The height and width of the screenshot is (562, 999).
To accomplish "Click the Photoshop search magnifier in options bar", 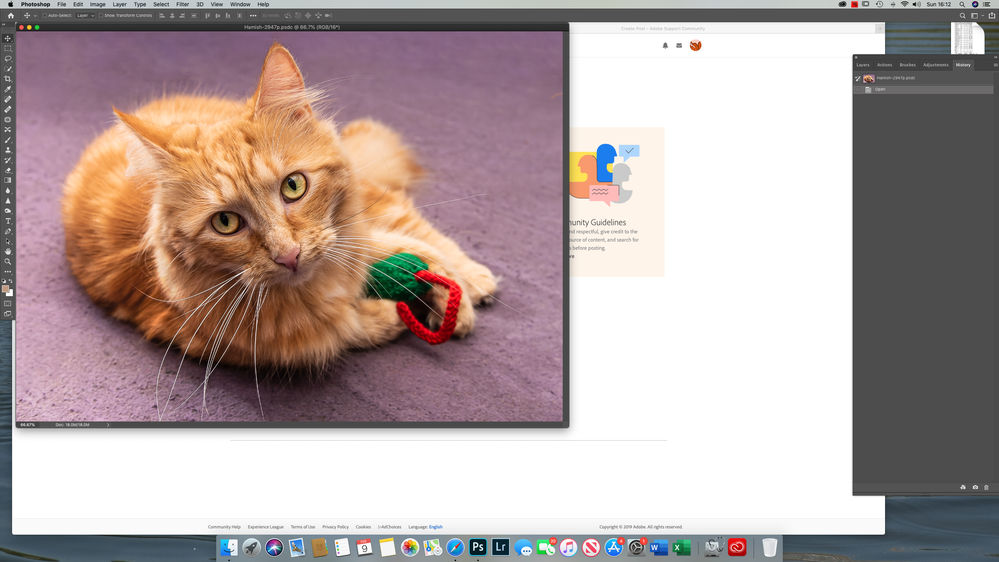I will click(963, 15).
